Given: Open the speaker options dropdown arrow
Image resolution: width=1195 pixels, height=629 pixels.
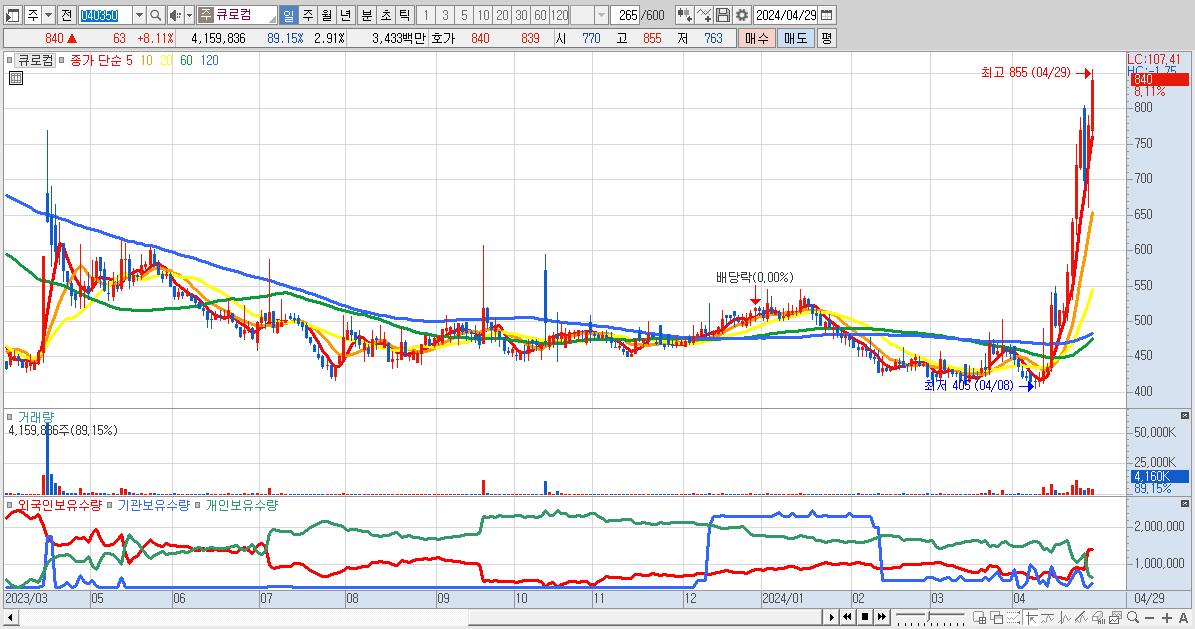Looking at the screenshot, I should (189, 15).
